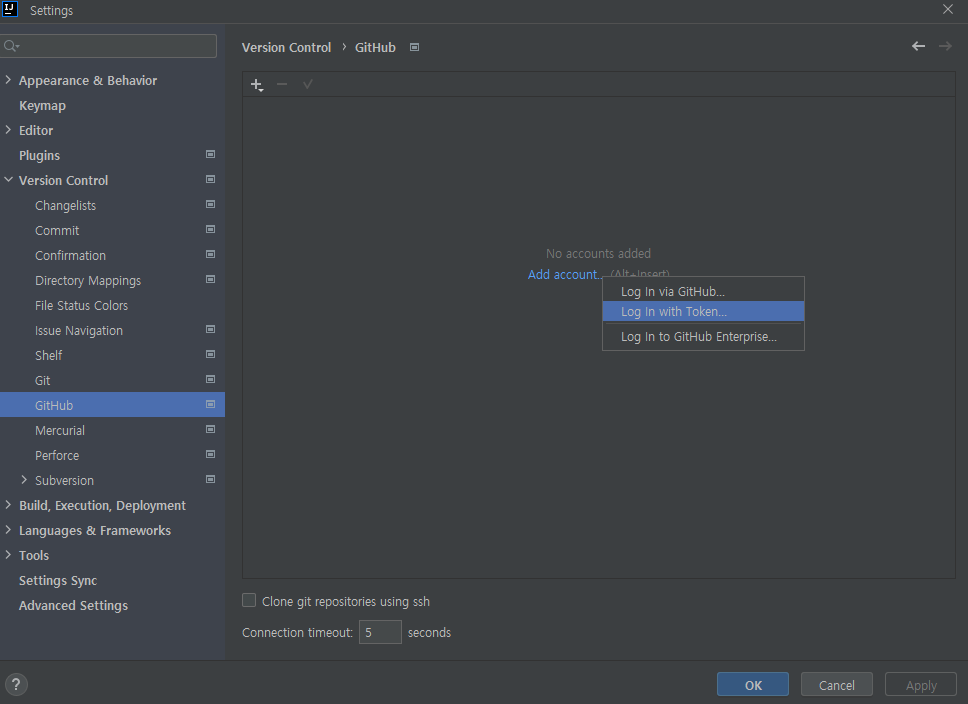
Task: Expand the Tools section
Action: click(8, 555)
